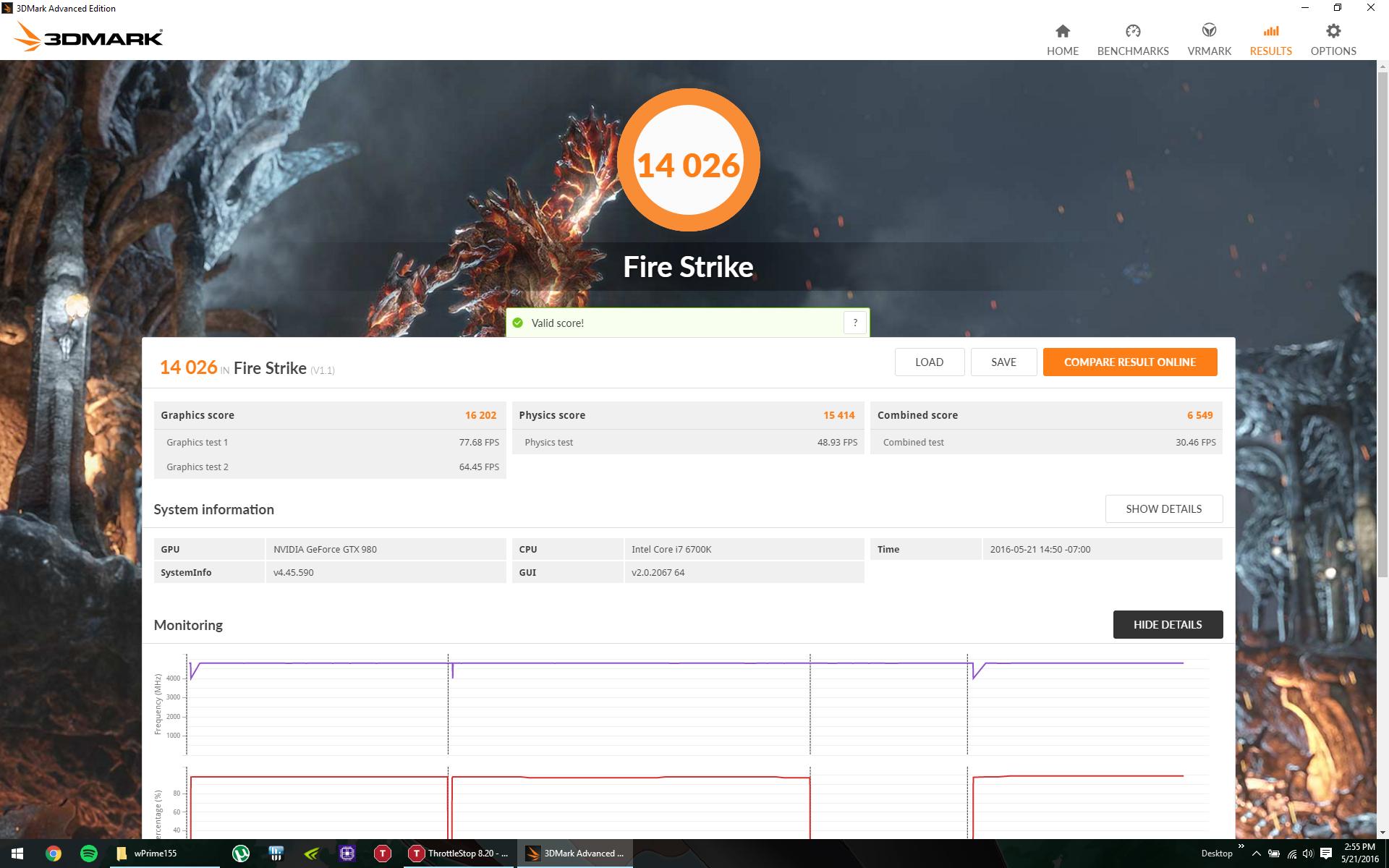
Task: Click the System information heading
Action: 213,509
